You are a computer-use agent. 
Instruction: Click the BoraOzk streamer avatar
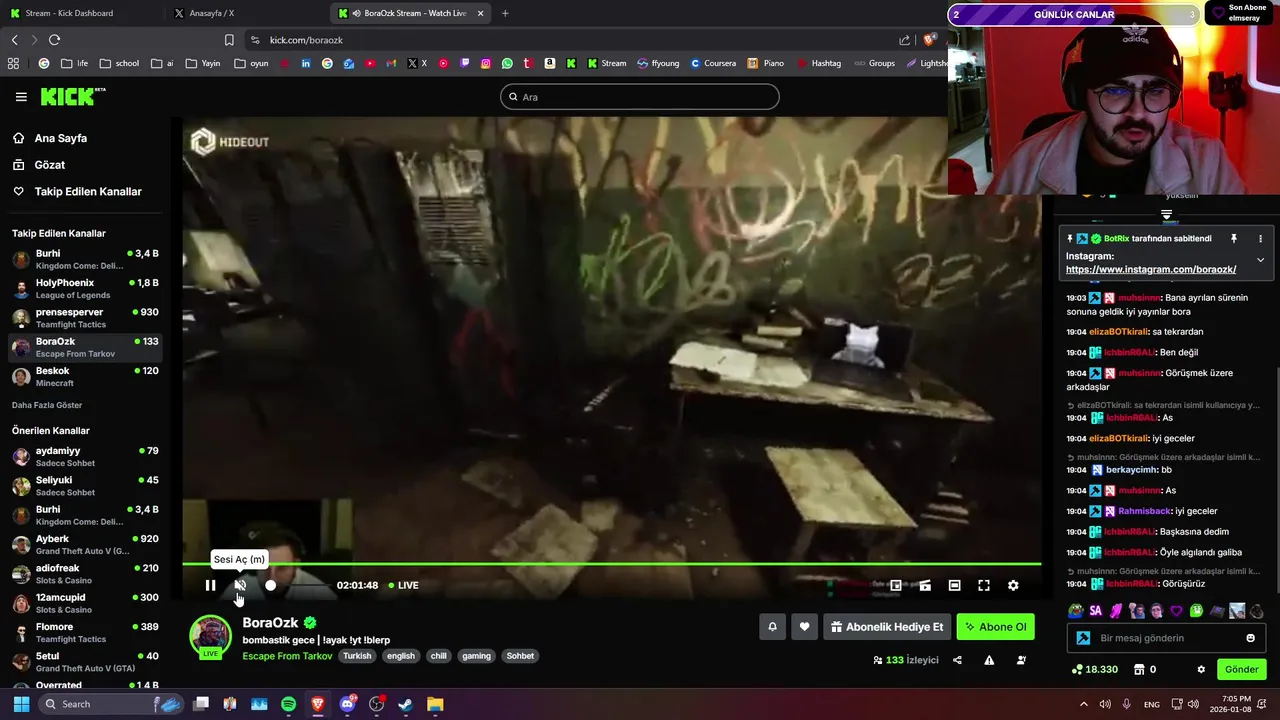pyautogui.click(x=210, y=637)
